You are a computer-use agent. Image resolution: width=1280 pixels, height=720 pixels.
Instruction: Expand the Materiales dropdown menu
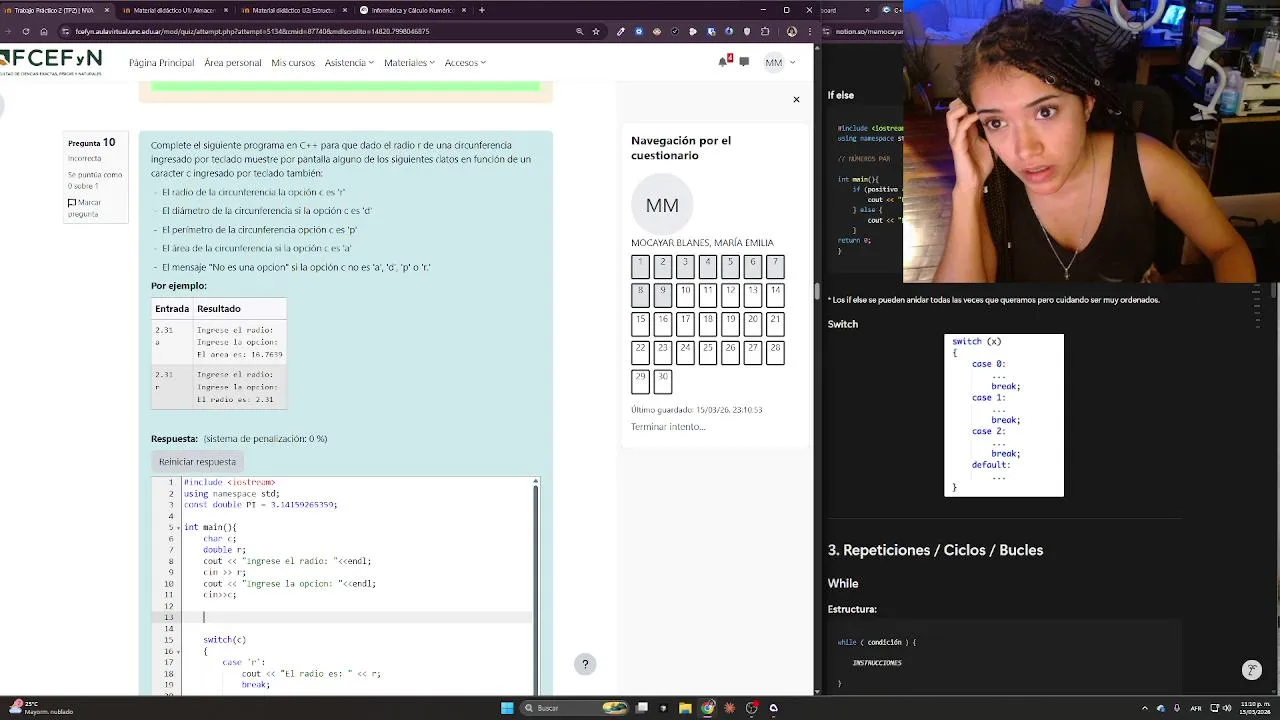(409, 62)
